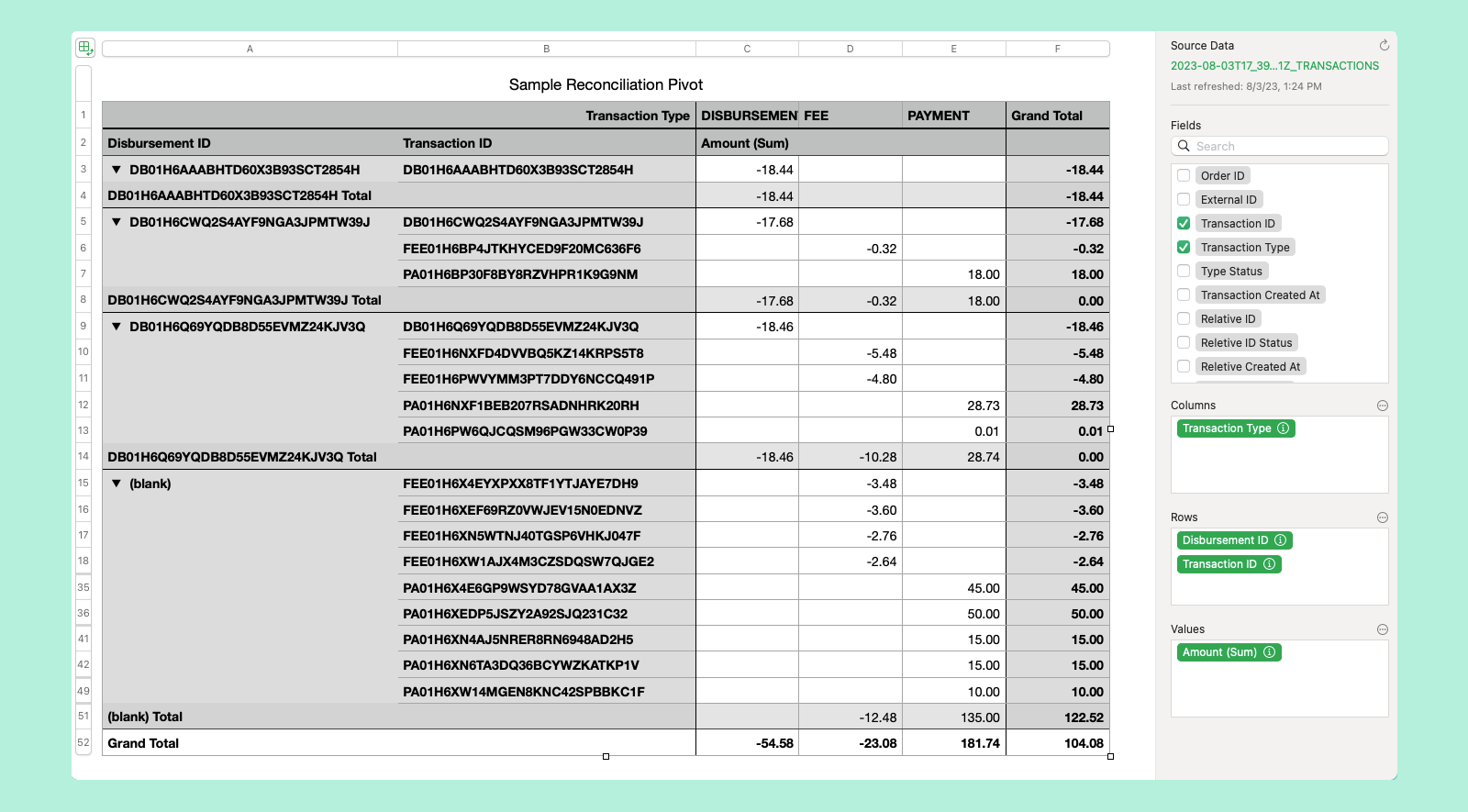Select cell PA01H6XW14MGEN8KNC42SPBBKC1F
1468x812 pixels.
tap(547, 692)
